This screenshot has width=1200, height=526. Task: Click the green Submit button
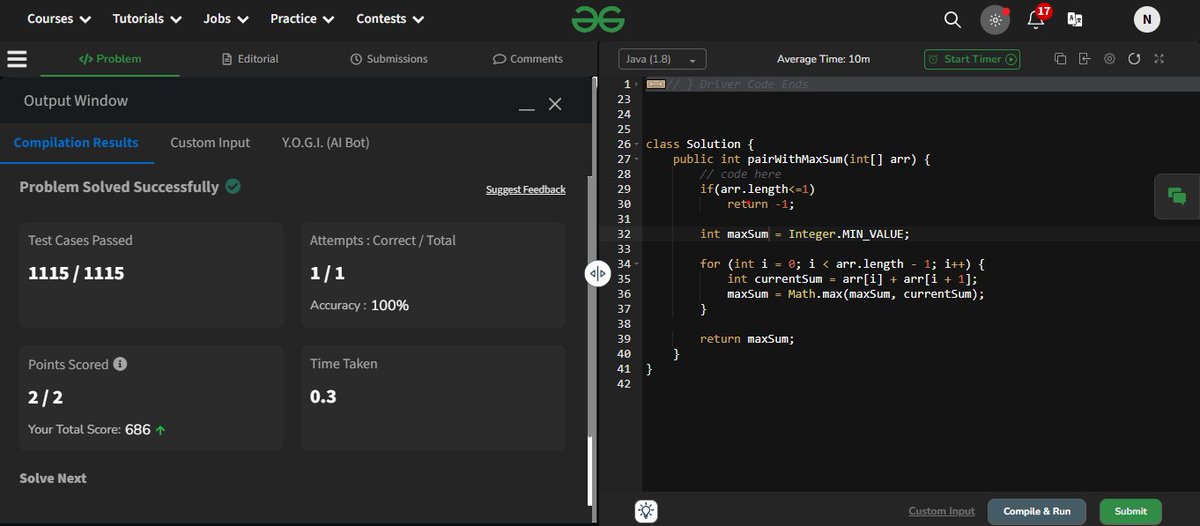click(x=1131, y=511)
